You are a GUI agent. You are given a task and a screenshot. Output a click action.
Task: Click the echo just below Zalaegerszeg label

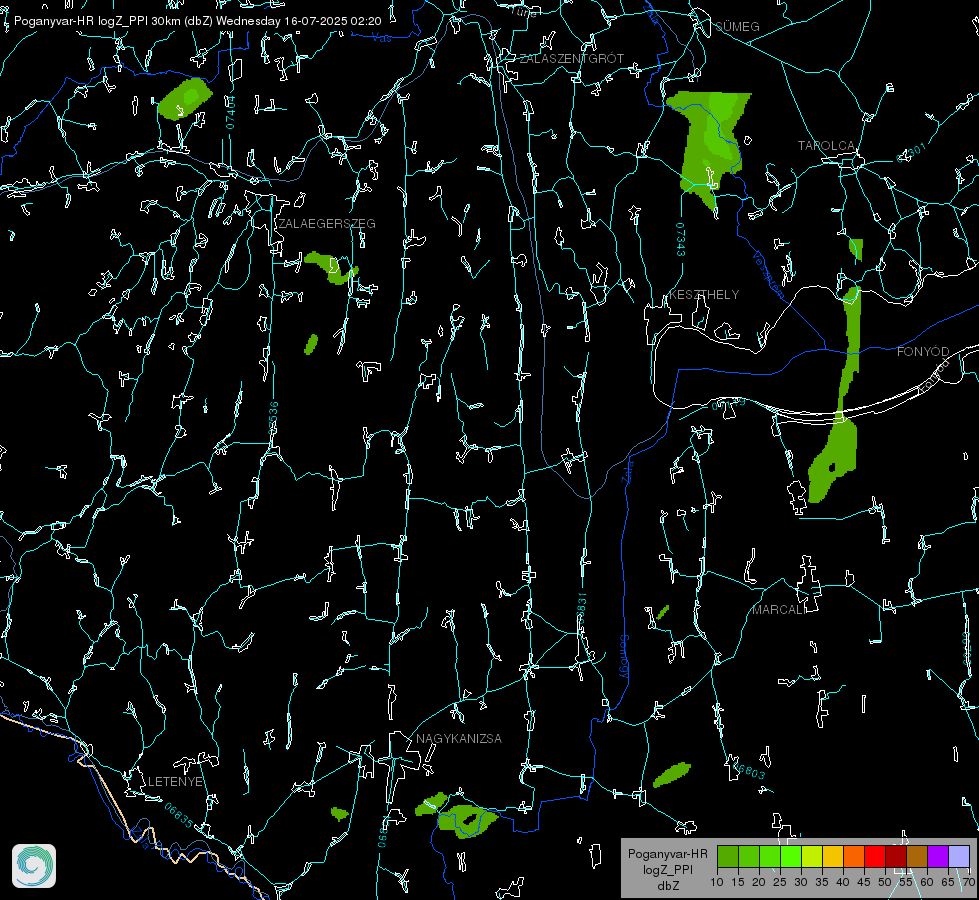click(x=332, y=267)
